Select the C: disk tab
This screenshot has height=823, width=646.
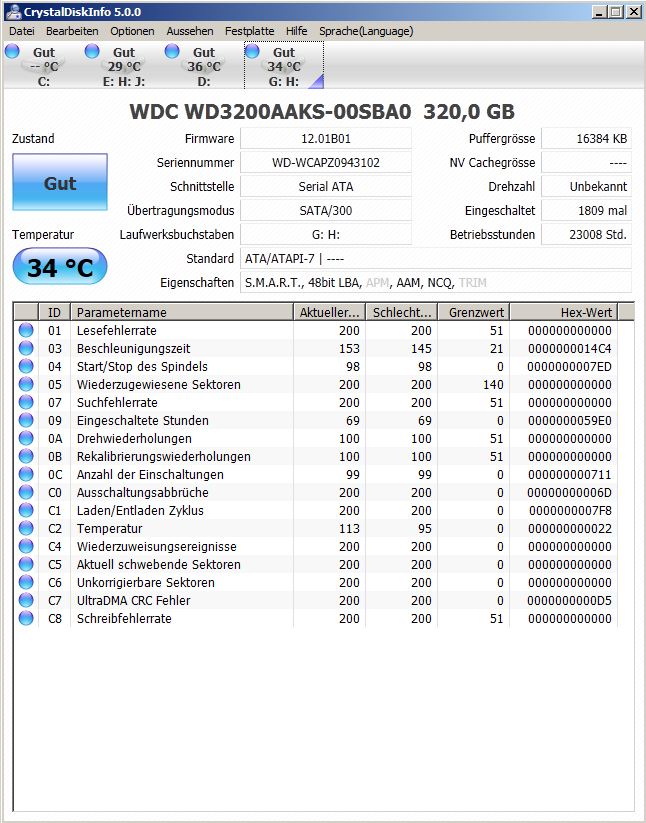43,66
